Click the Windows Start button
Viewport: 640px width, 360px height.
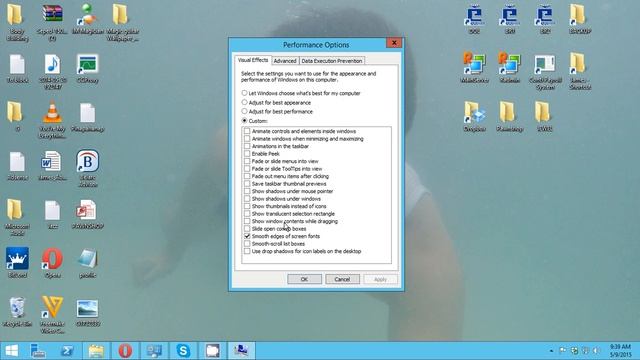pyautogui.click(x=11, y=351)
